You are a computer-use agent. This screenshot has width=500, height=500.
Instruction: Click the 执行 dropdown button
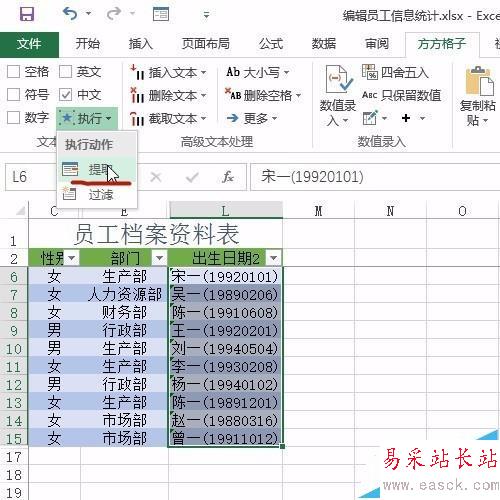pyautogui.click(x=87, y=118)
